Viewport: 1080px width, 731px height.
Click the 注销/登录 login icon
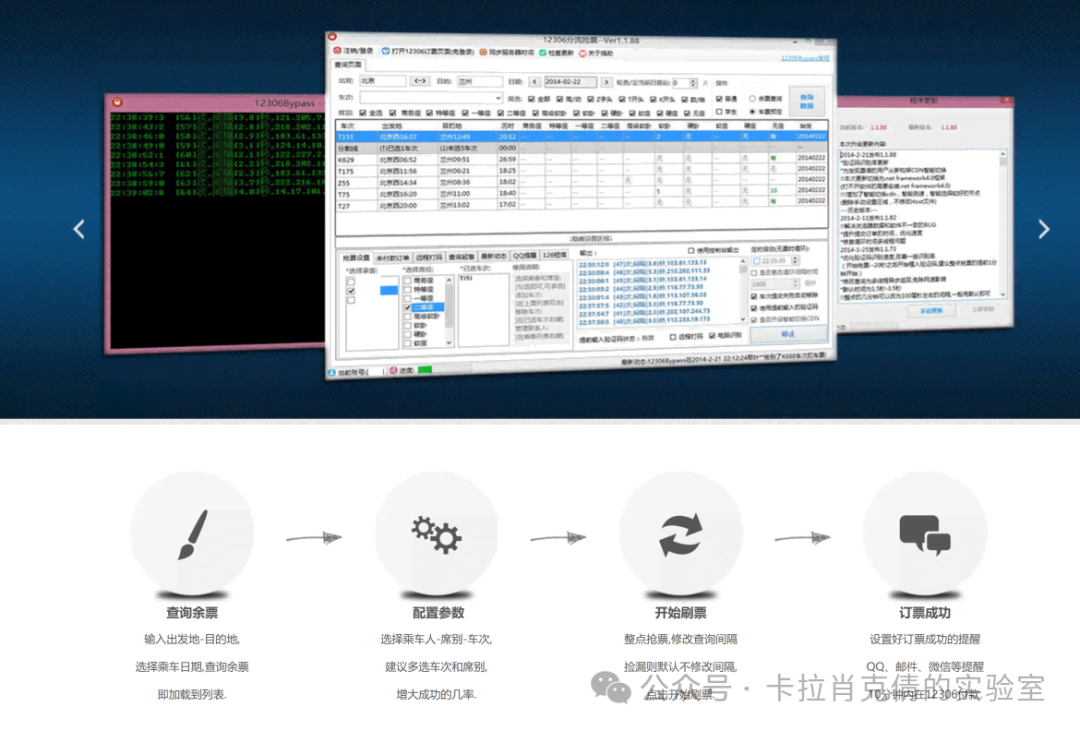pos(338,51)
